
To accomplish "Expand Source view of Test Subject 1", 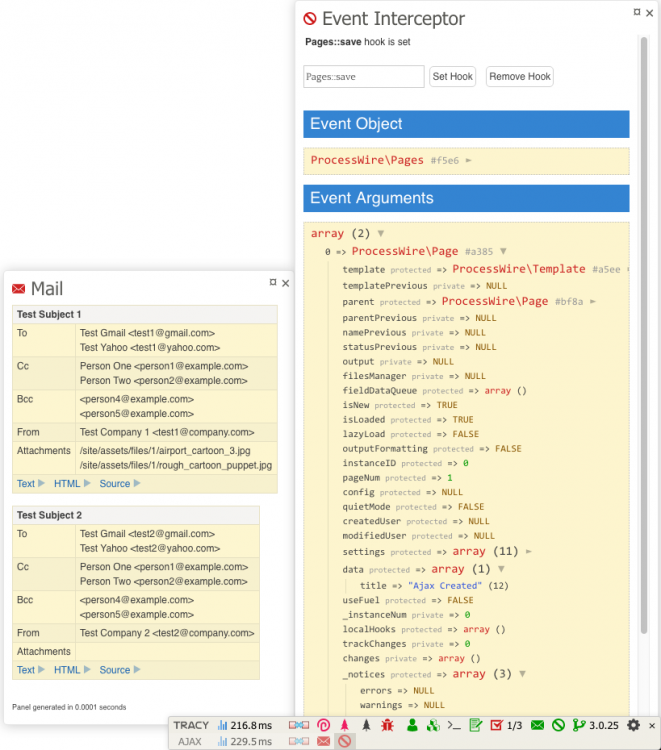I will coord(120,484).
